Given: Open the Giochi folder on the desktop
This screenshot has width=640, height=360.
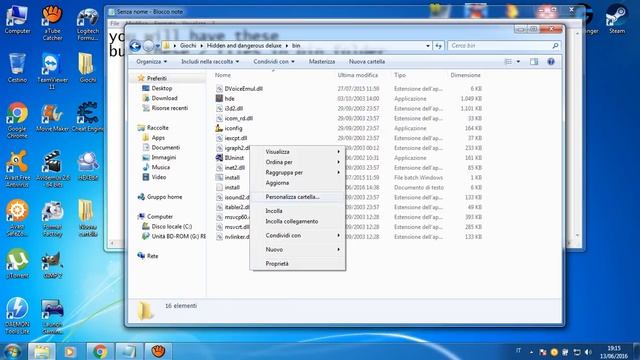Looking at the screenshot, I should 87,68.
